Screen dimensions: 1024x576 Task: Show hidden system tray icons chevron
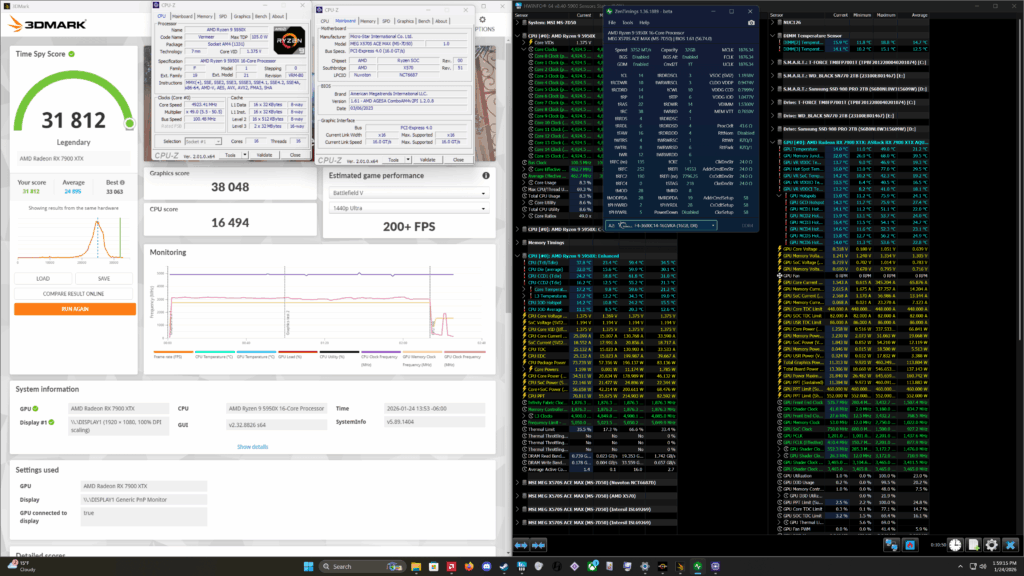[x=960, y=566]
